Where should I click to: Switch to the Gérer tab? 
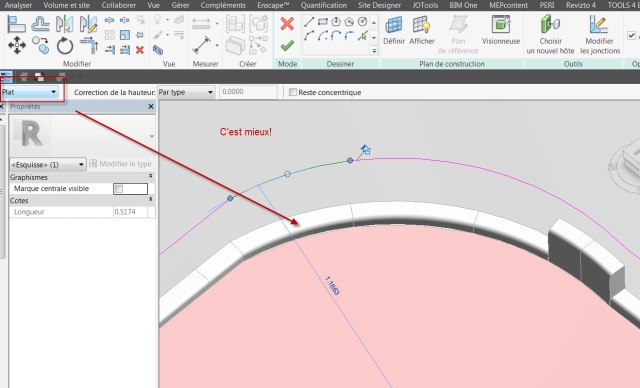pos(180,5)
